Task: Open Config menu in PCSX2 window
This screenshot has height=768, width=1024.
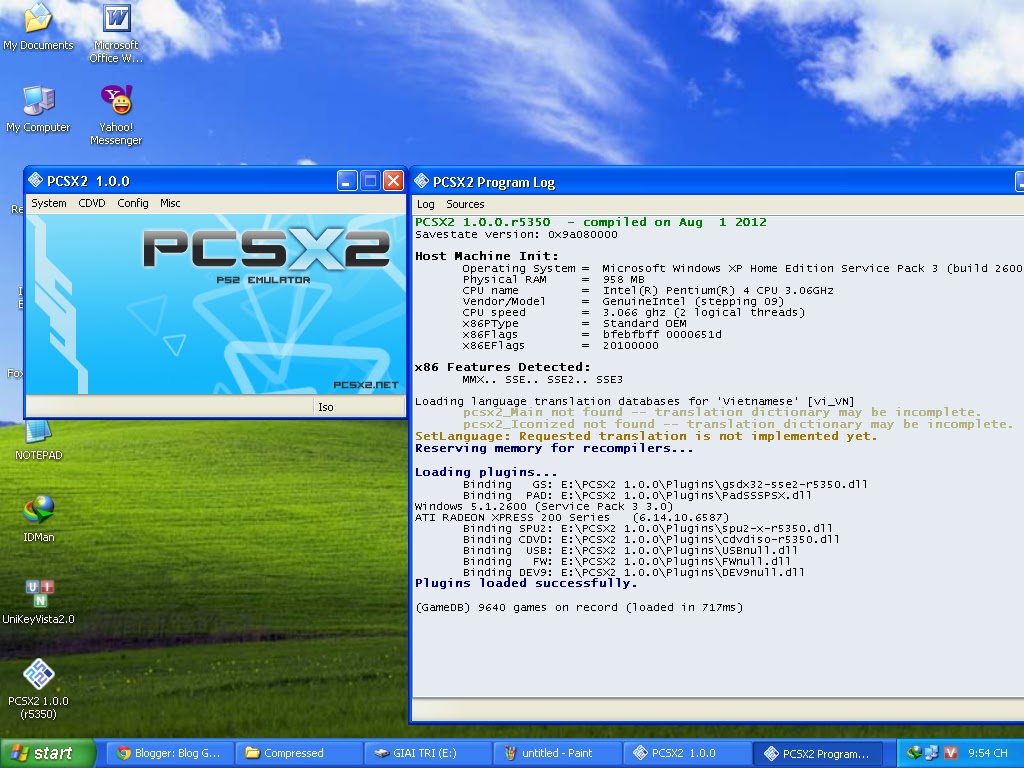Action: tap(133, 203)
